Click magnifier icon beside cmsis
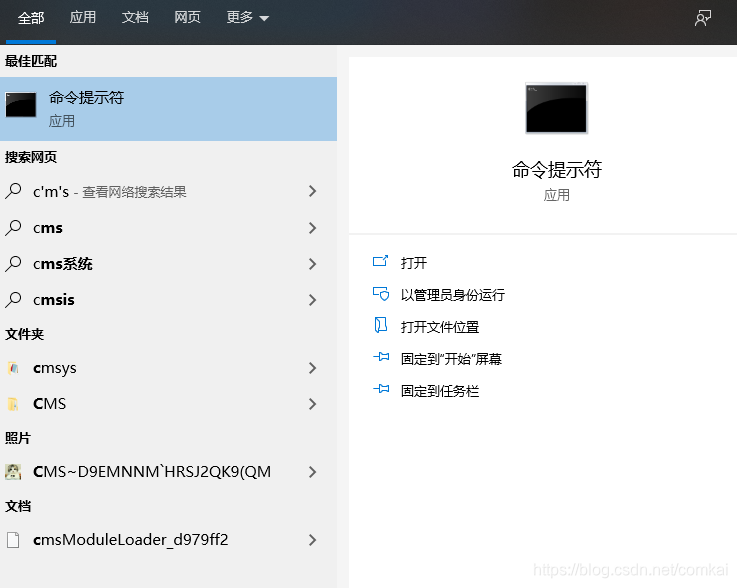 [13, 299]
